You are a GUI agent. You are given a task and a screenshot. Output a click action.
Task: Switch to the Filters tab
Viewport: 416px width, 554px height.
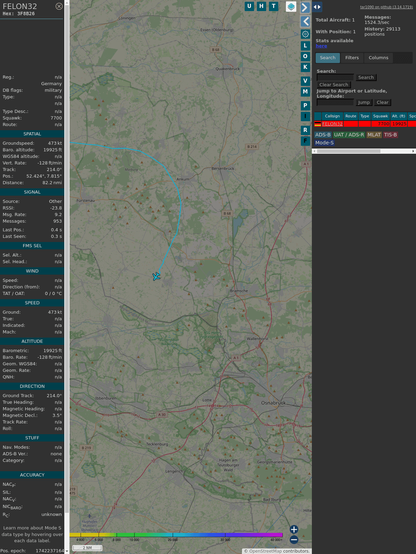click(x=352, y=58)
